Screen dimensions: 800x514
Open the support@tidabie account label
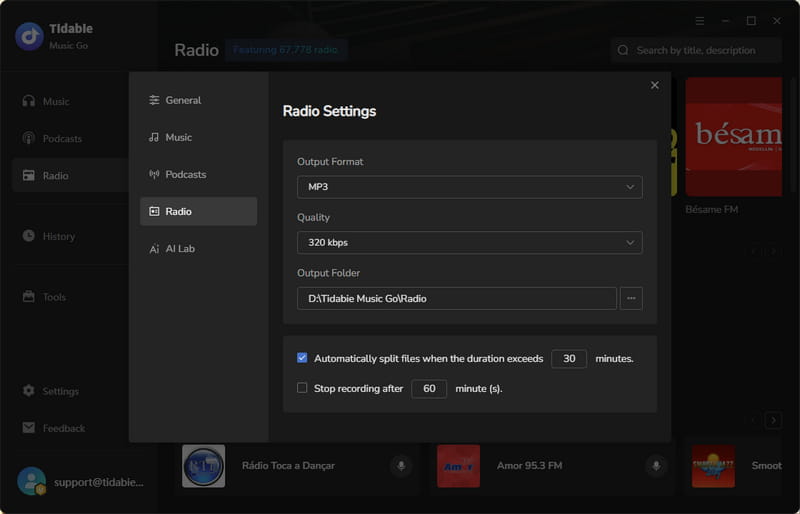[x=99, y=482]
